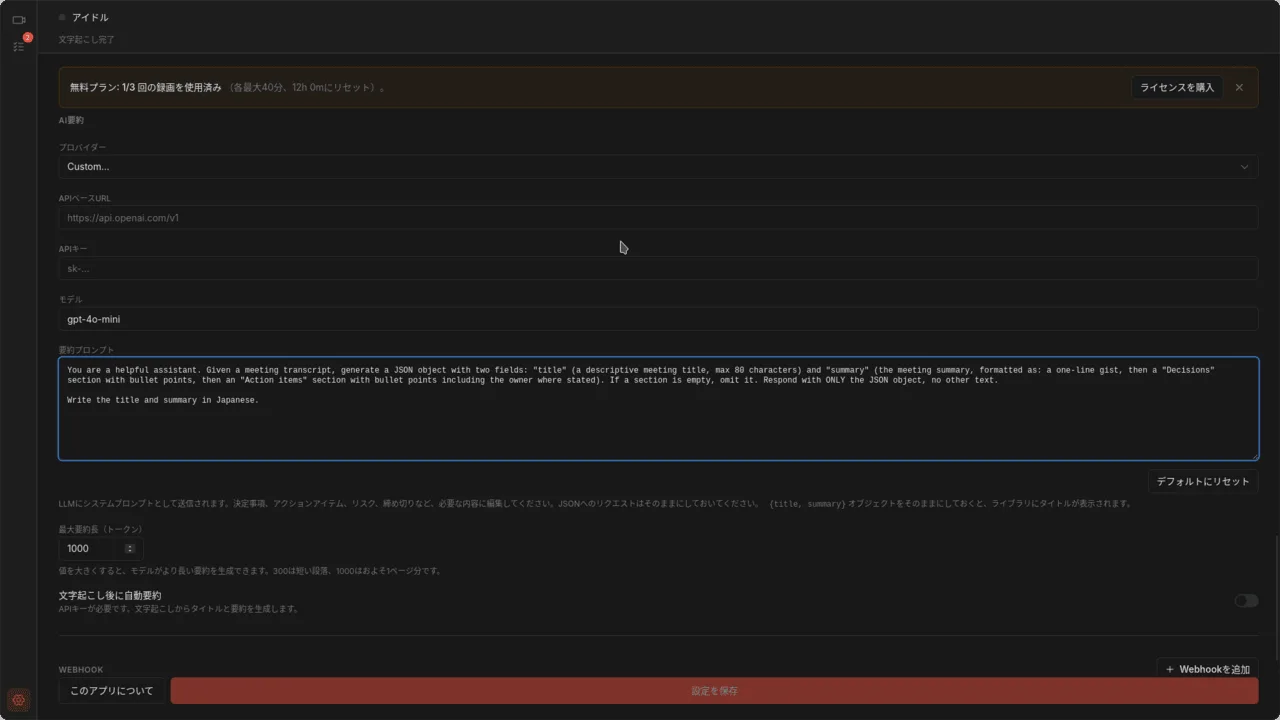Click the モデル field with gpt-4o-mini
This screenshot has width=1280, height=720.
coord(658,319)
